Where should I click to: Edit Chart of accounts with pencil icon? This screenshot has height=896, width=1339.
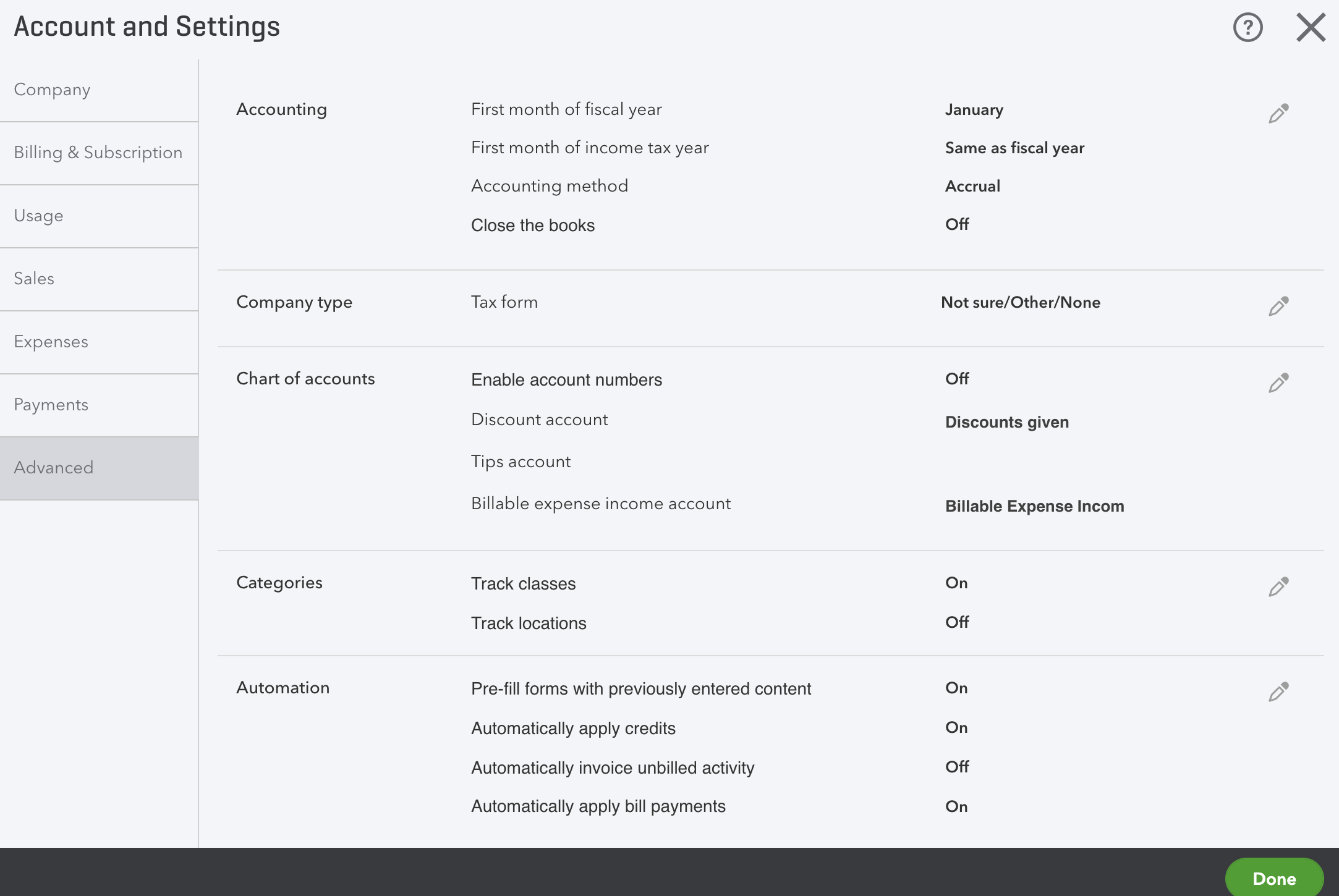[1278, 383]
